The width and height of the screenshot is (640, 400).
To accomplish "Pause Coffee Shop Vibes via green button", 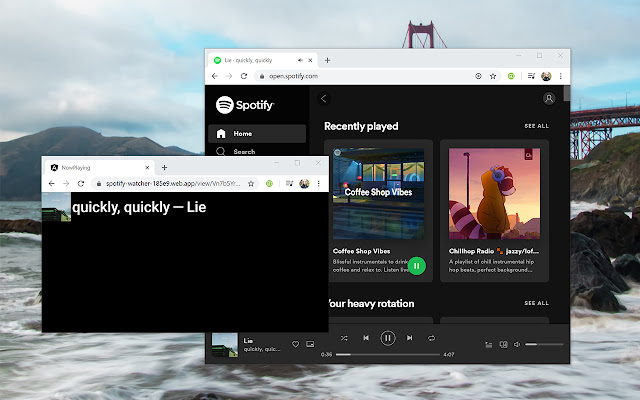I will click(416, 266).
